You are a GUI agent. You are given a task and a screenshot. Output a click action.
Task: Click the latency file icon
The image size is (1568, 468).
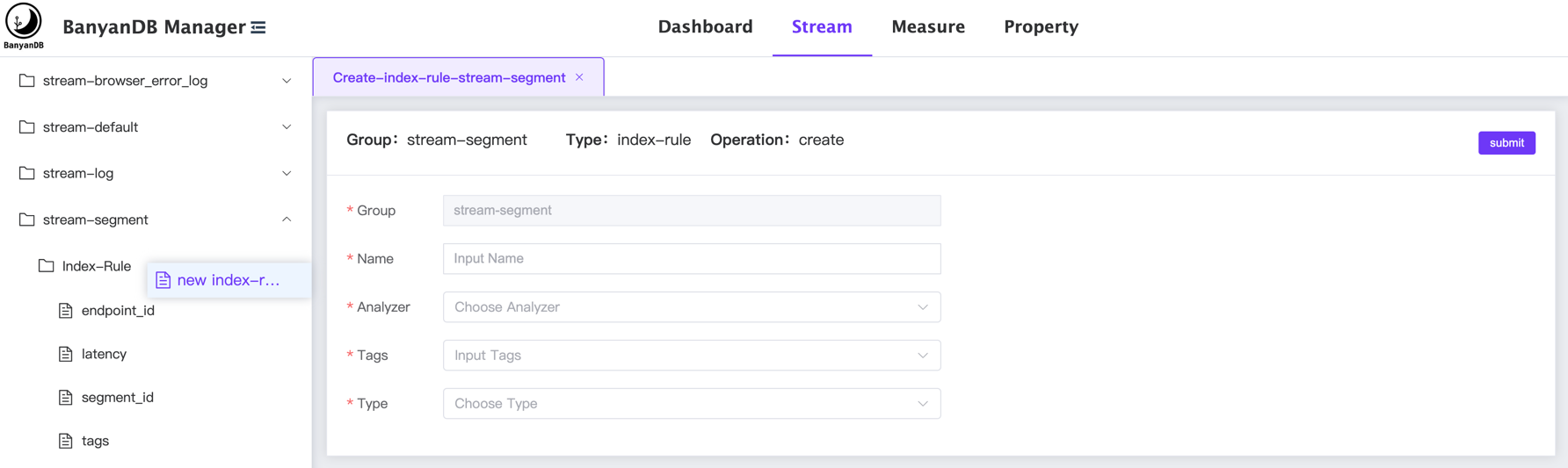pos(66,354)
